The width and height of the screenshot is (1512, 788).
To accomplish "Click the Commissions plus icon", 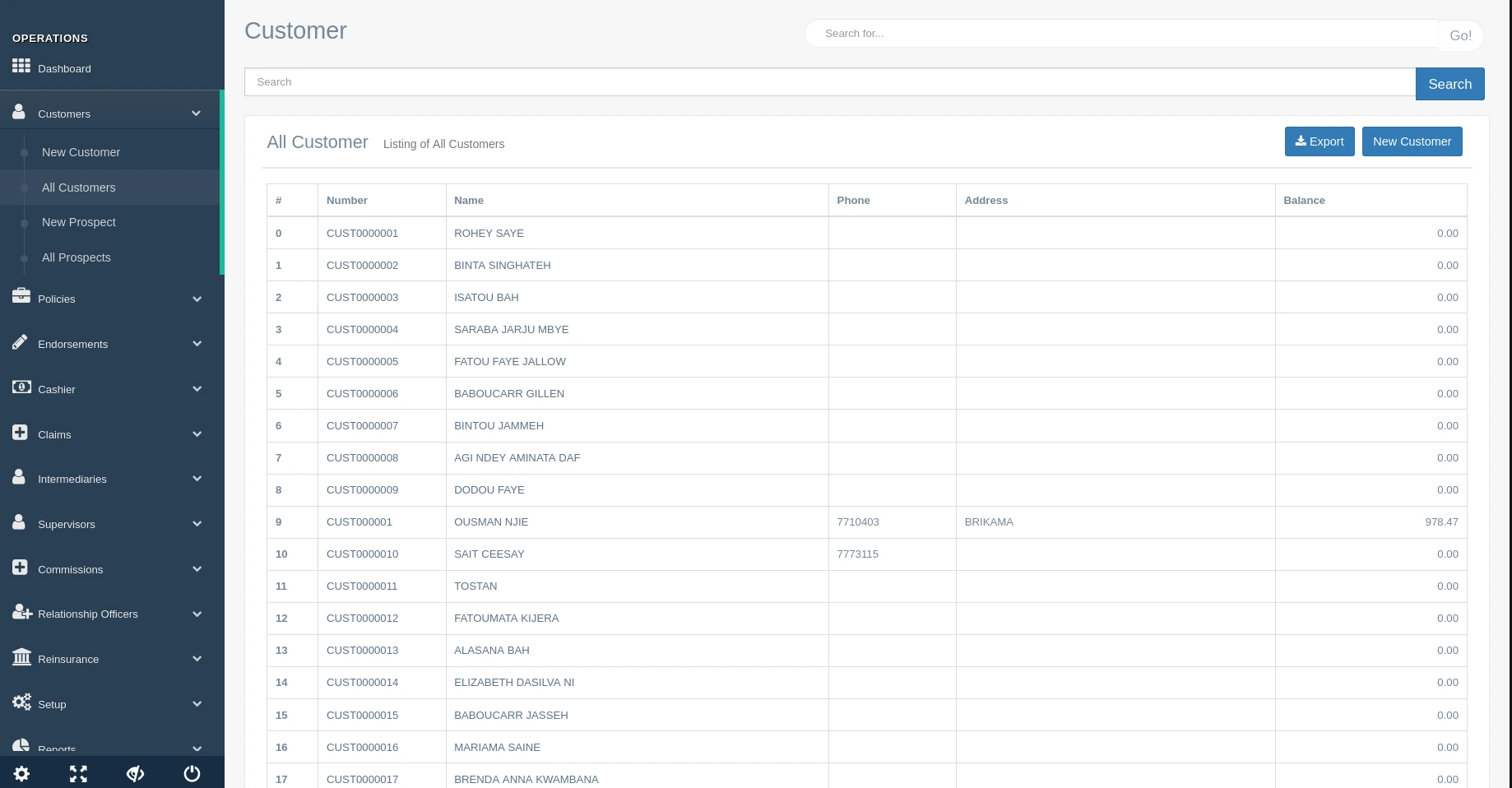I will tap(20, 567).
